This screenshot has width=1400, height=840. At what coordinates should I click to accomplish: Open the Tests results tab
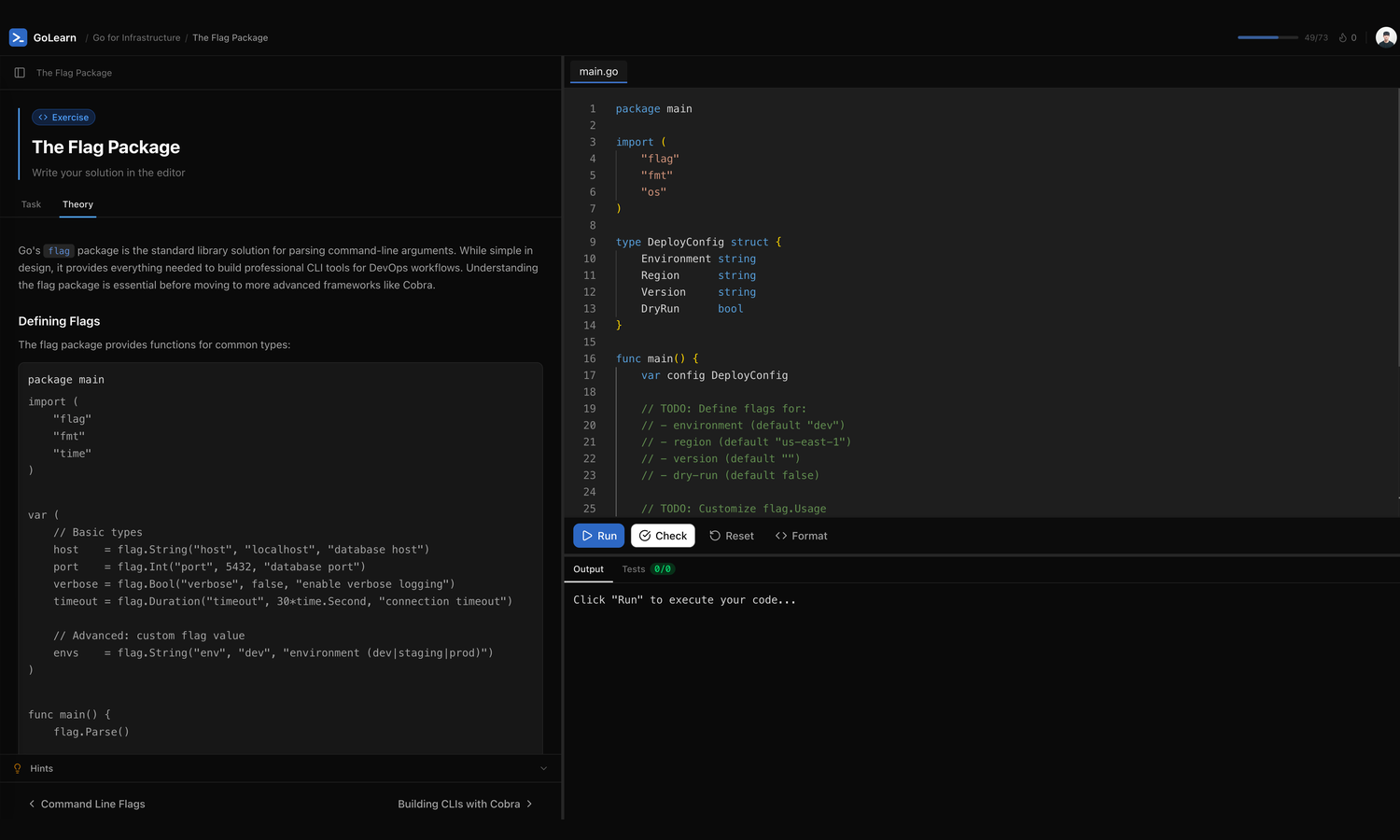(647, 569)
